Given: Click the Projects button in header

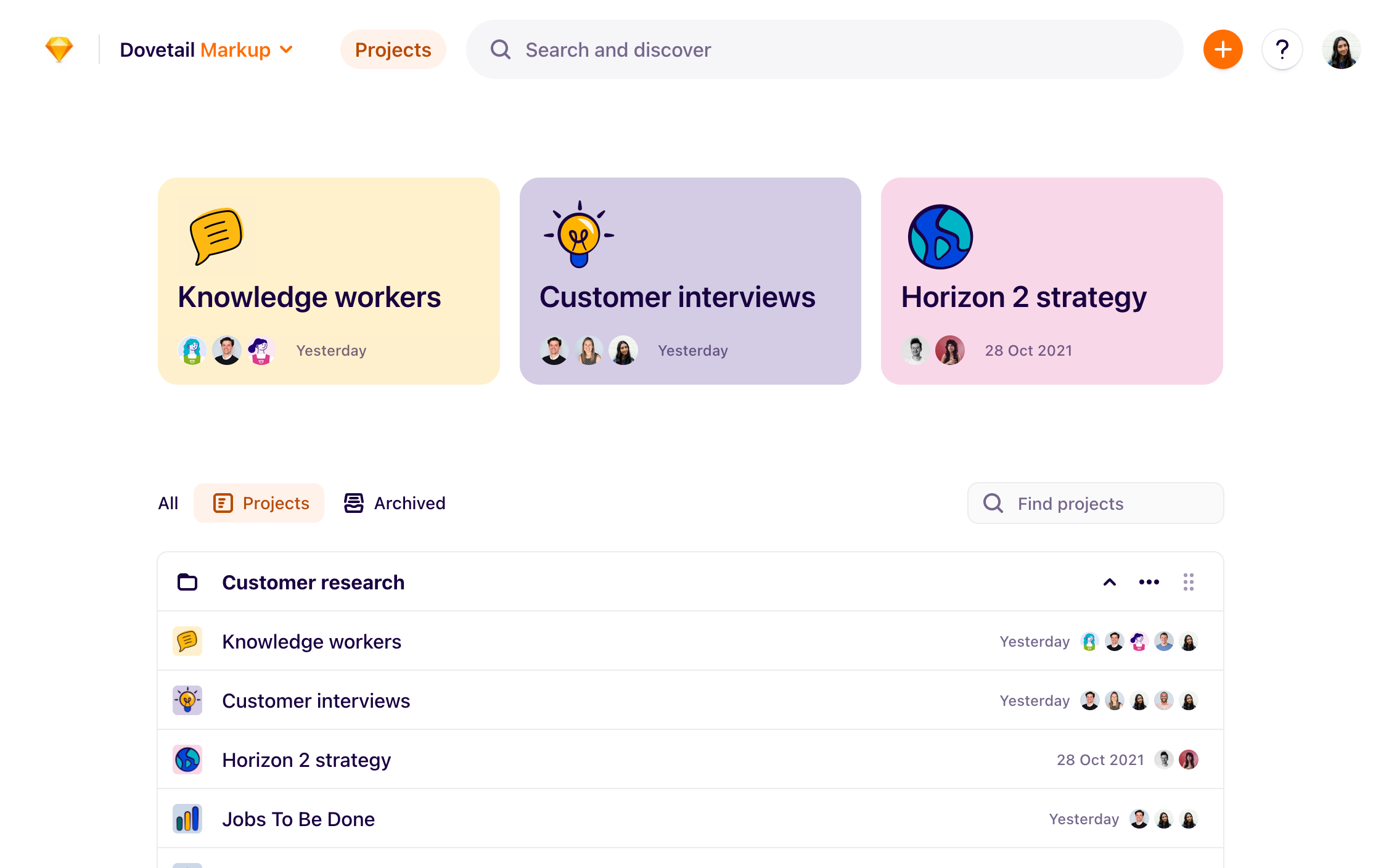Looking at the screenshot, I should coord(393,49).
